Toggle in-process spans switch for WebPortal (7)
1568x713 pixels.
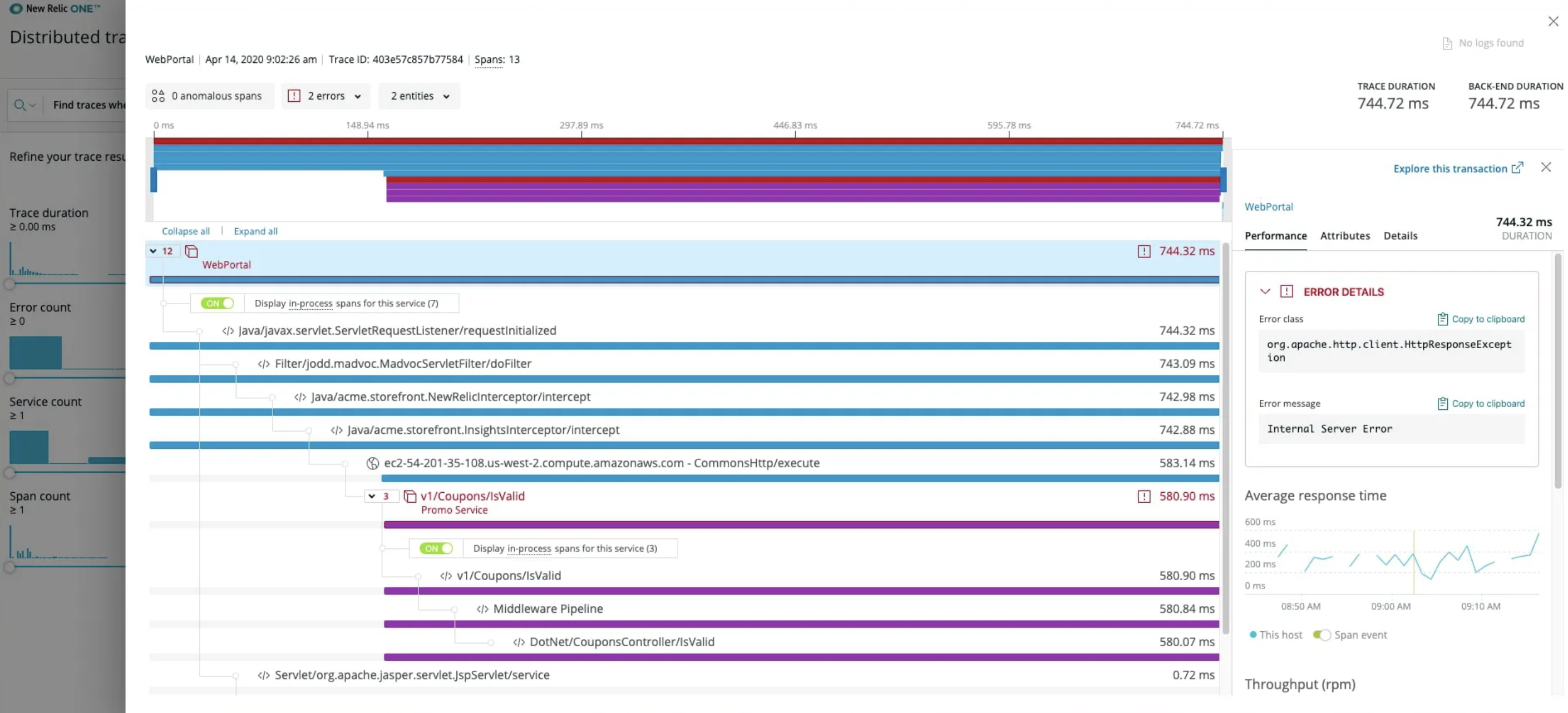pos(218,303)
